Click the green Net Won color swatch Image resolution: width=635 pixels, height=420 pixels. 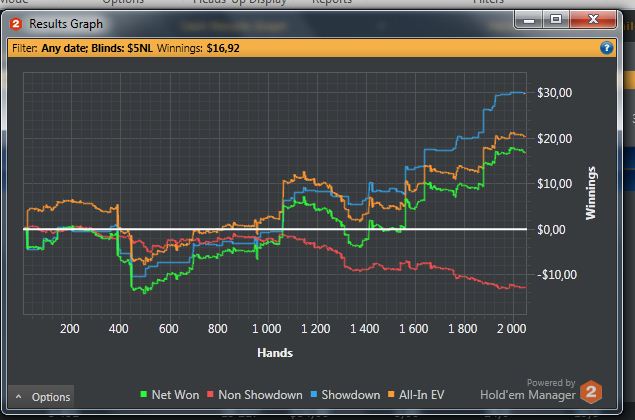click(x=143, y=394)
